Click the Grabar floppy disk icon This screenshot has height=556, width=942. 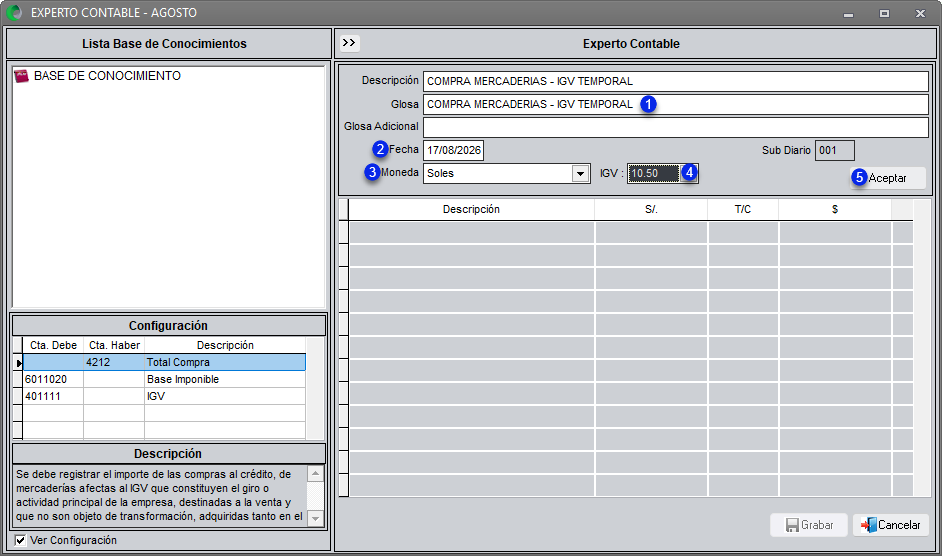coord(792,525)
